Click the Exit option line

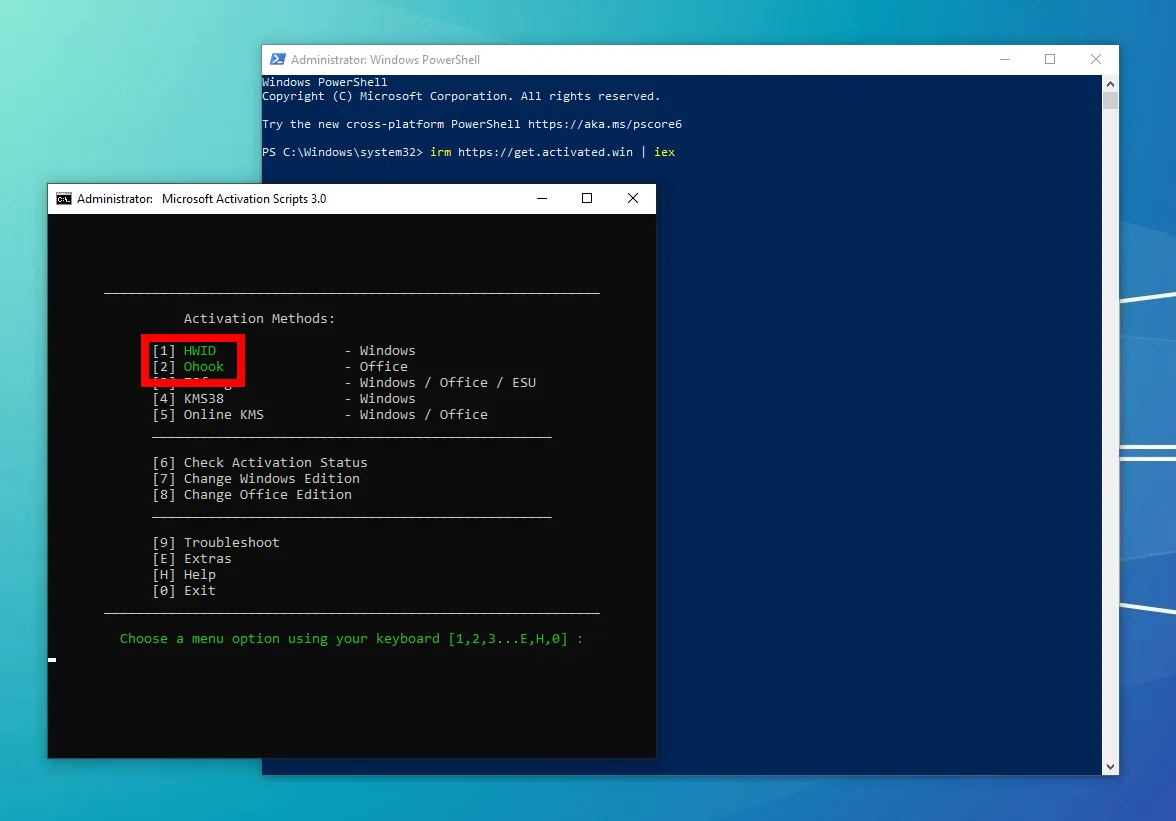(x=184, y=591)
